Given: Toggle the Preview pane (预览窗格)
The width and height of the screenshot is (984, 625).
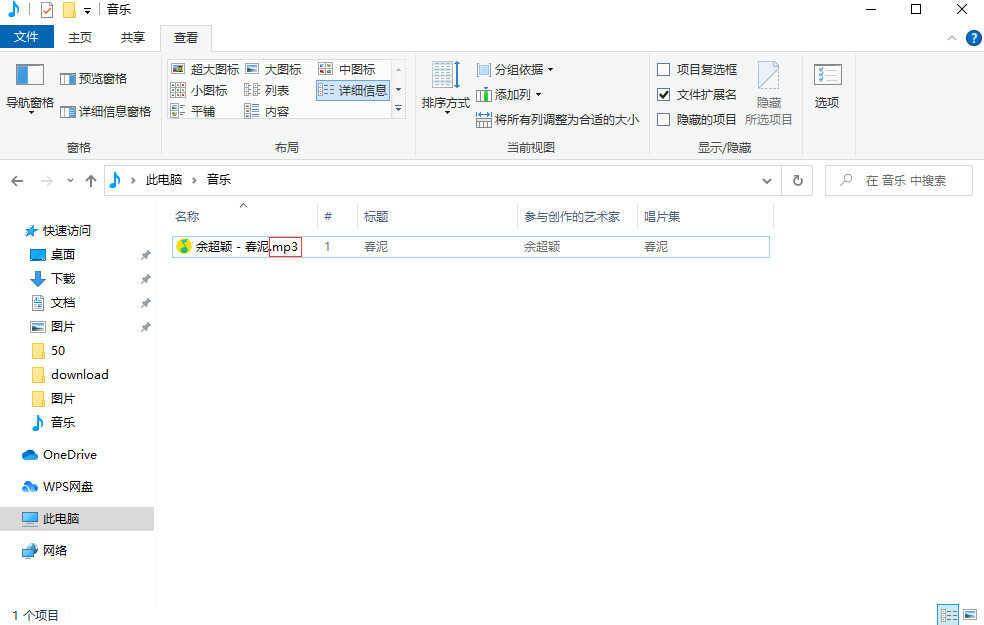Looking at the screenshot, I should click(x=94, y=79).
